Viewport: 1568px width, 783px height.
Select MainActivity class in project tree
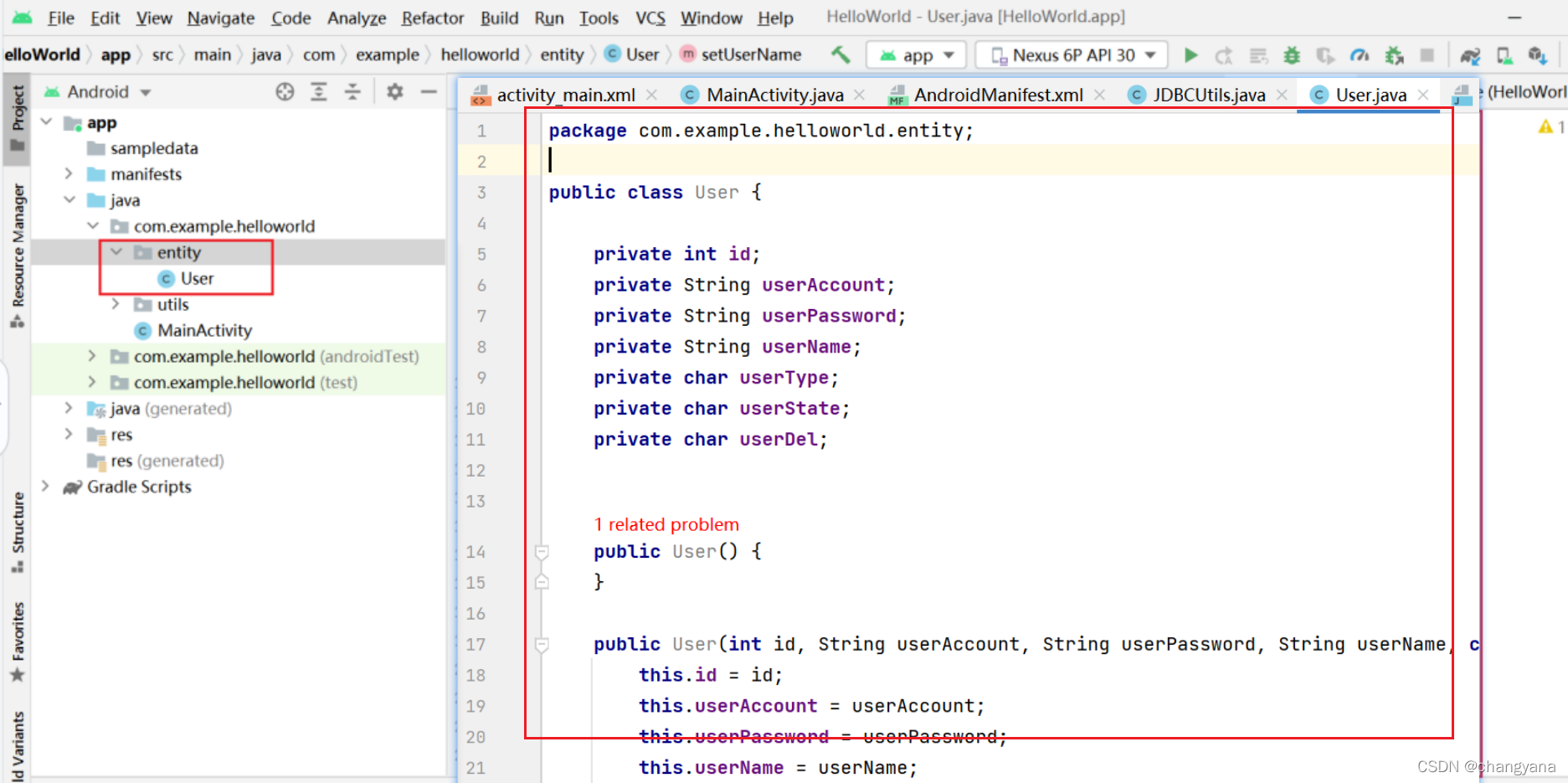204,331
